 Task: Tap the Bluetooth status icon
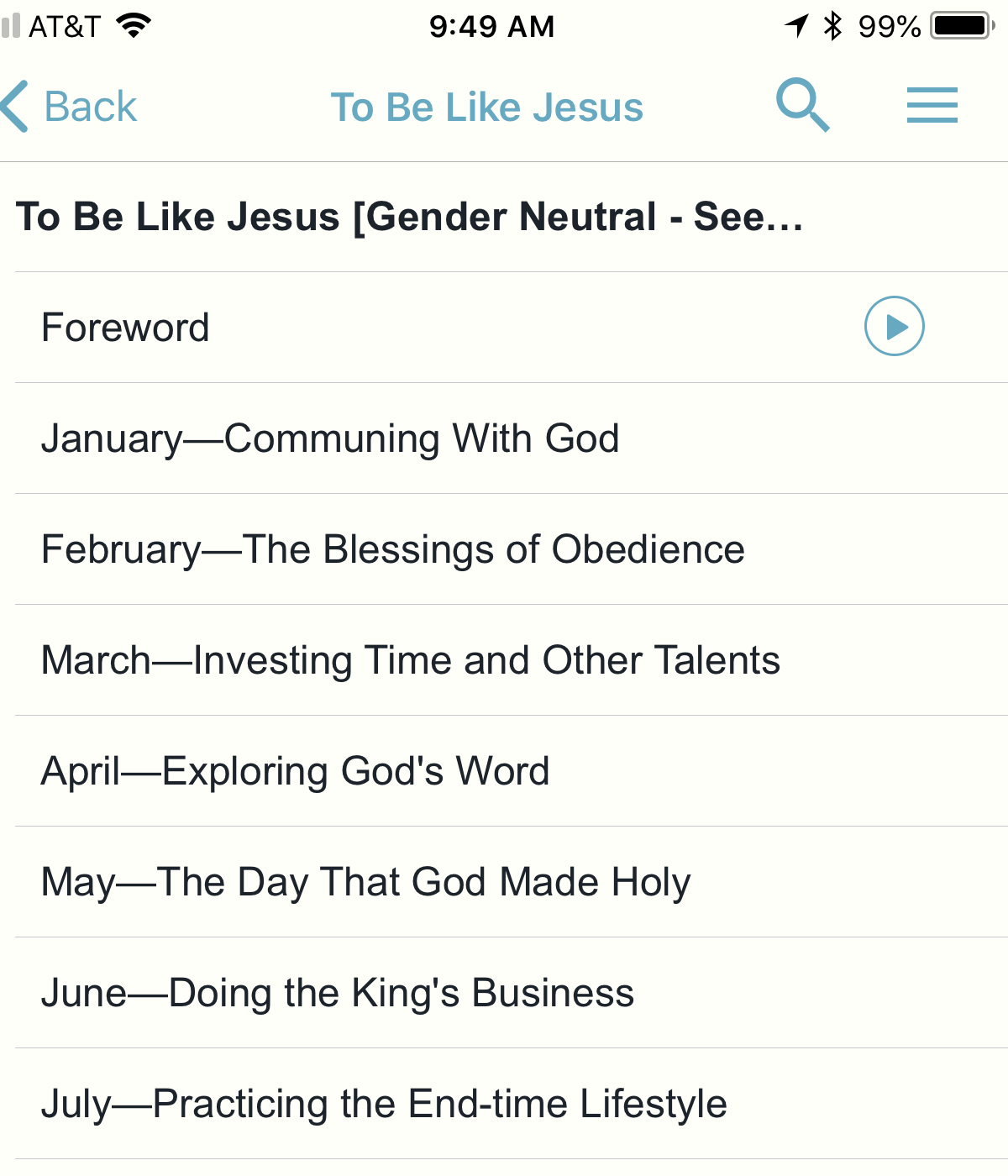(832, 26)
